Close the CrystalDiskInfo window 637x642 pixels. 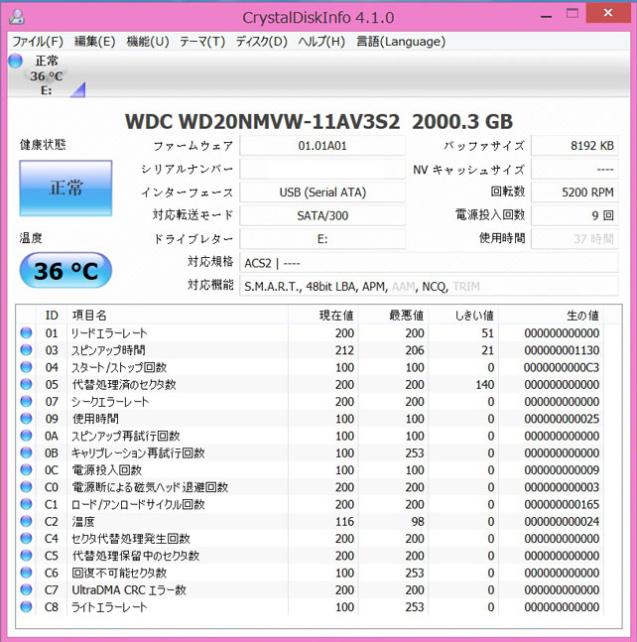(x=608, y=13)
